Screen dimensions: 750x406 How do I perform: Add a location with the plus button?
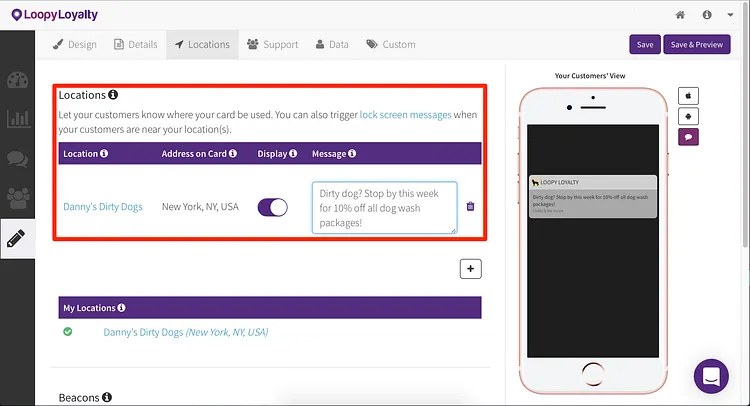(471, 269)
